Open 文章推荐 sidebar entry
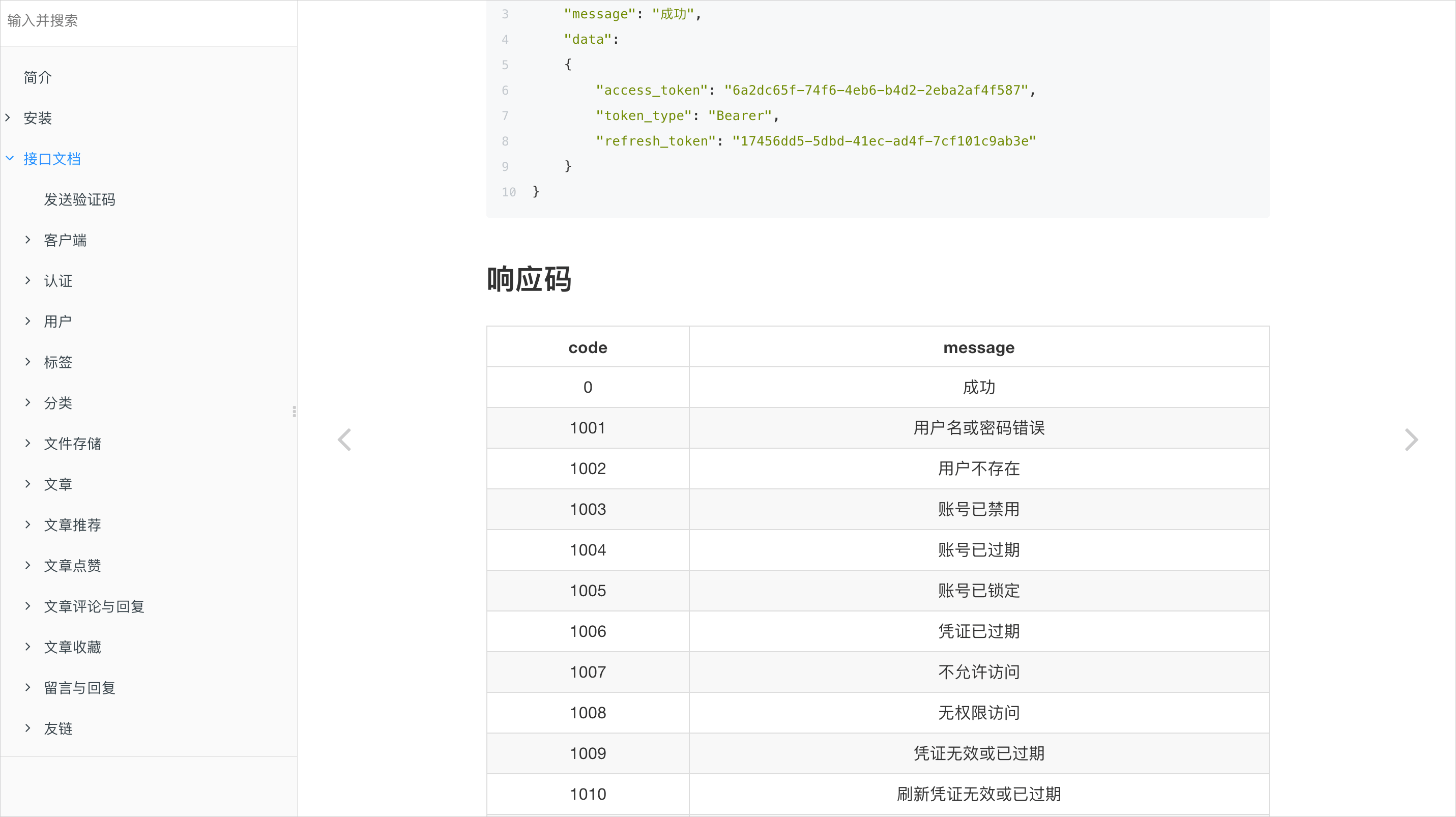This screenshot has width=1456, height=817. [x=72, y=525]
